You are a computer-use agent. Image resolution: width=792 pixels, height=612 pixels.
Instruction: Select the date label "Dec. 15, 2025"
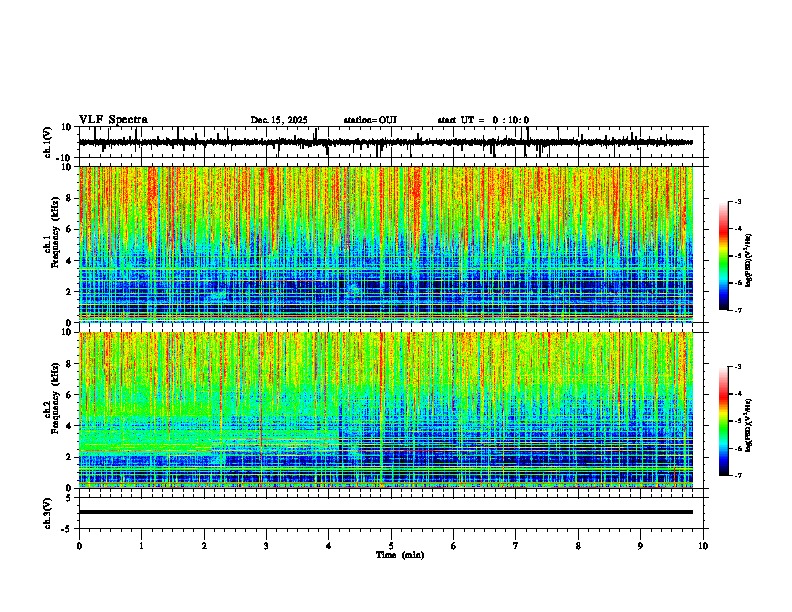pyautogui.click(x=279, y=120)
